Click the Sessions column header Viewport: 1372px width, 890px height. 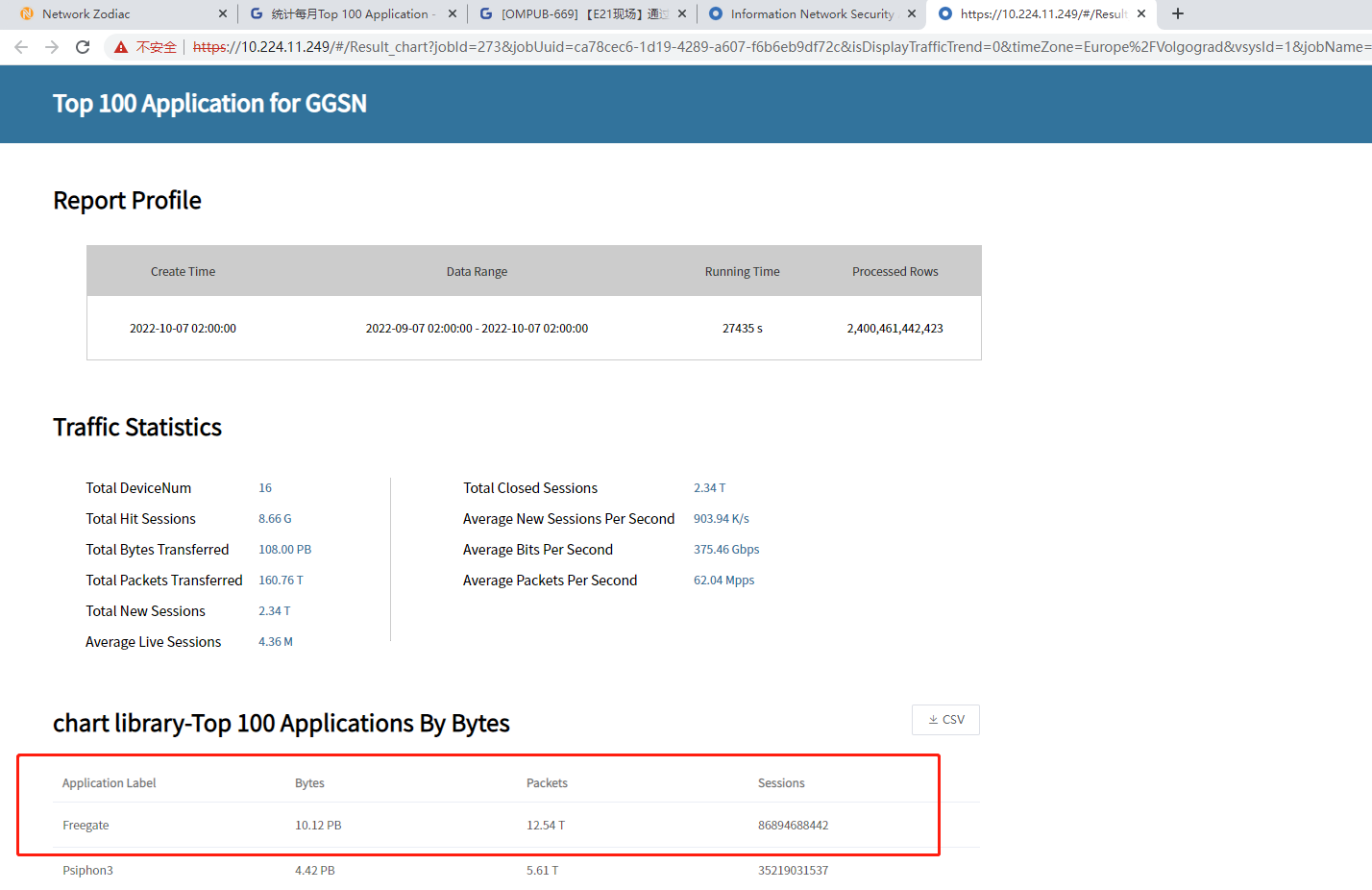click(x=781, y=783)
